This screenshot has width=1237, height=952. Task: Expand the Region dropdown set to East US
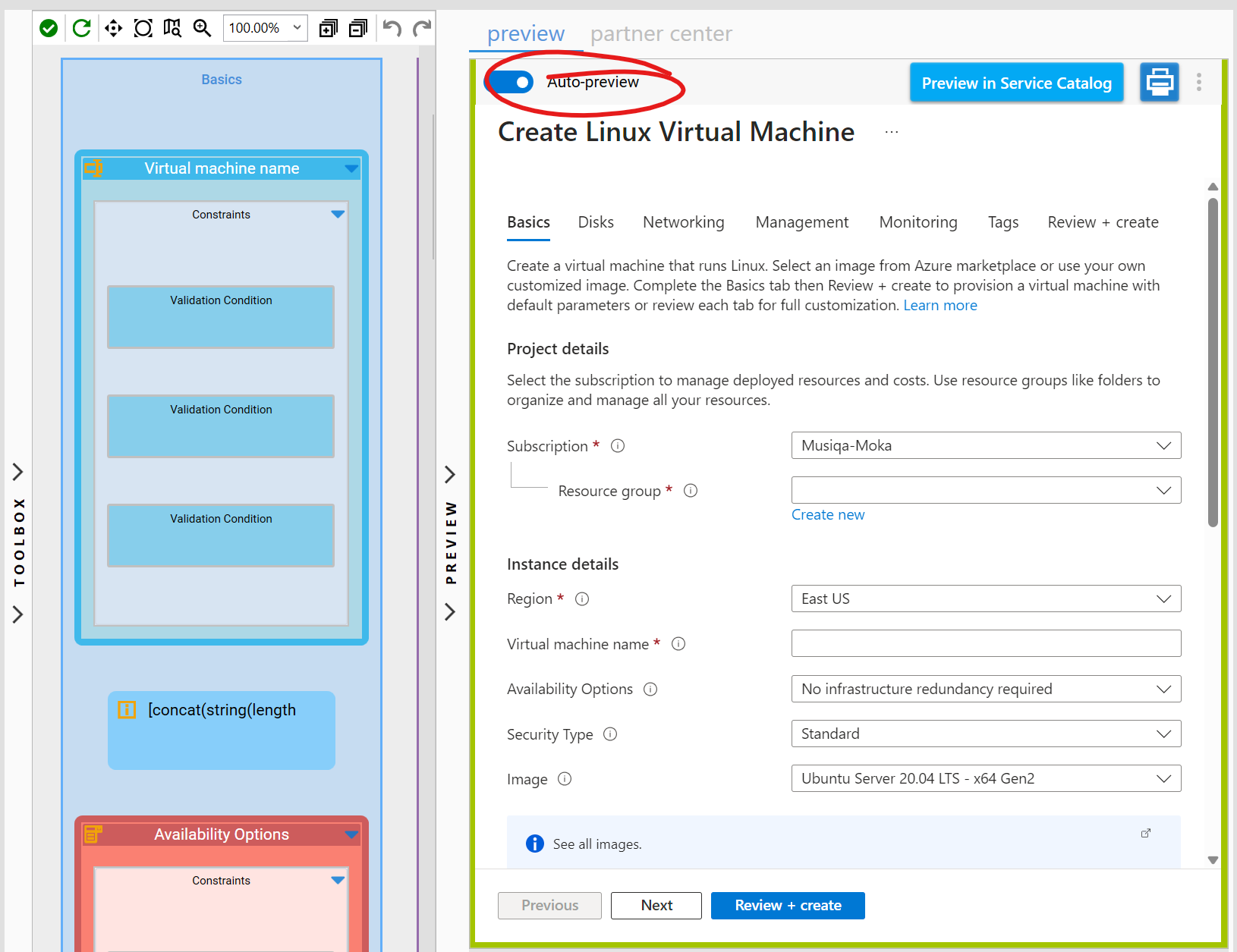[x=985, y=599]
